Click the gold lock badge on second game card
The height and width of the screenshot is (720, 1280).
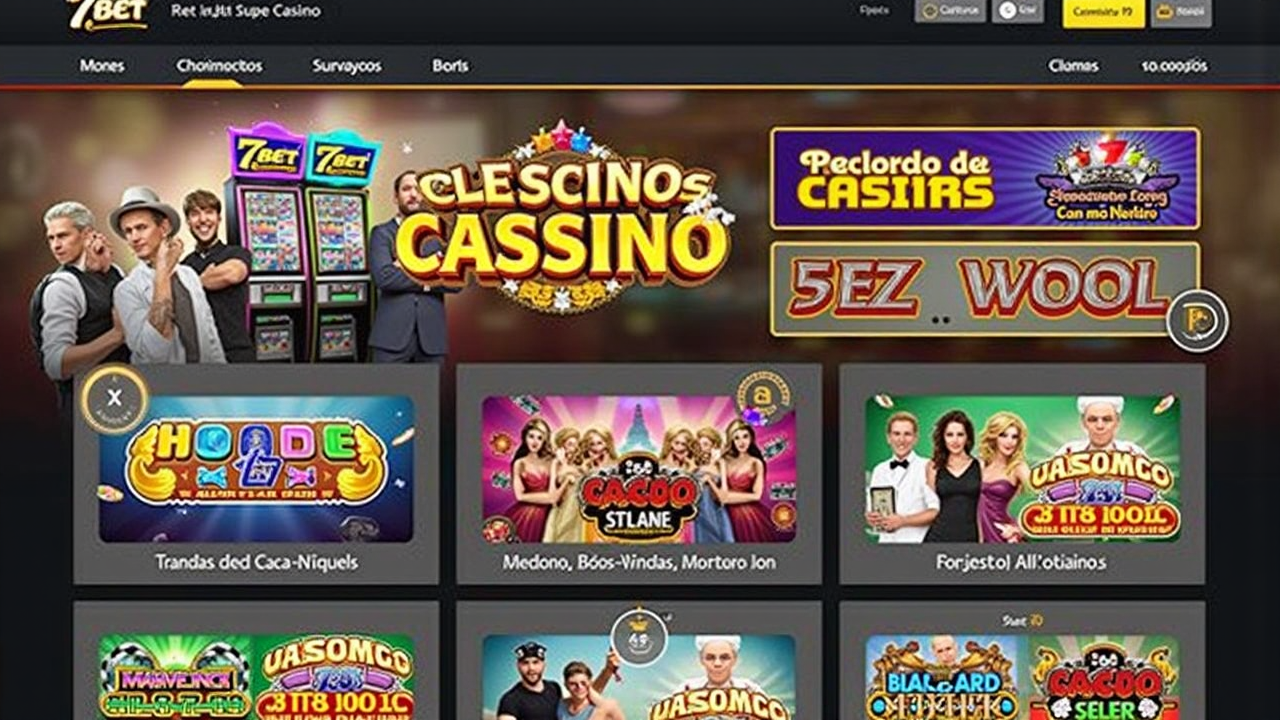pos(763,399)
